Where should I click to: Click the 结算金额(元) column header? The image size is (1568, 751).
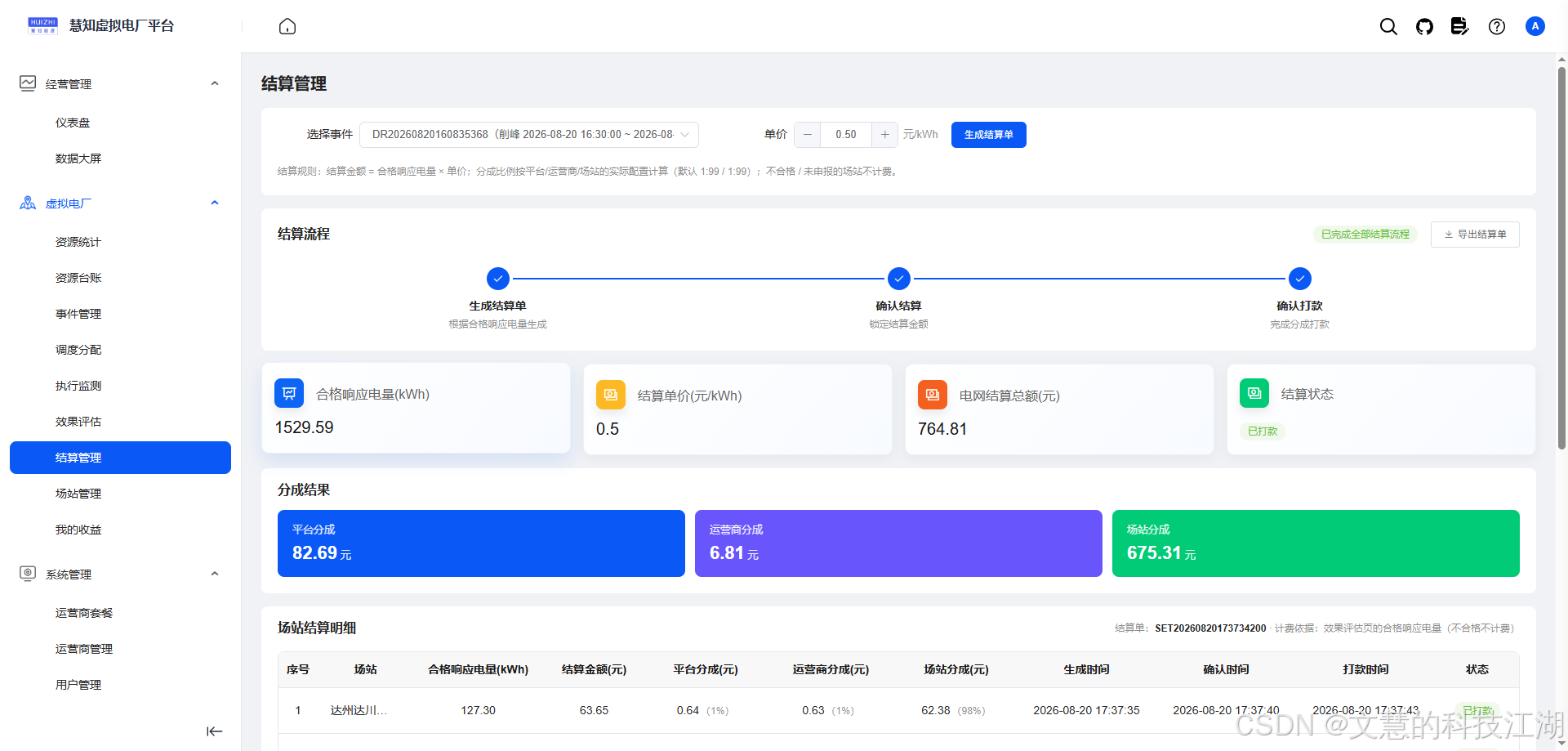594,669
